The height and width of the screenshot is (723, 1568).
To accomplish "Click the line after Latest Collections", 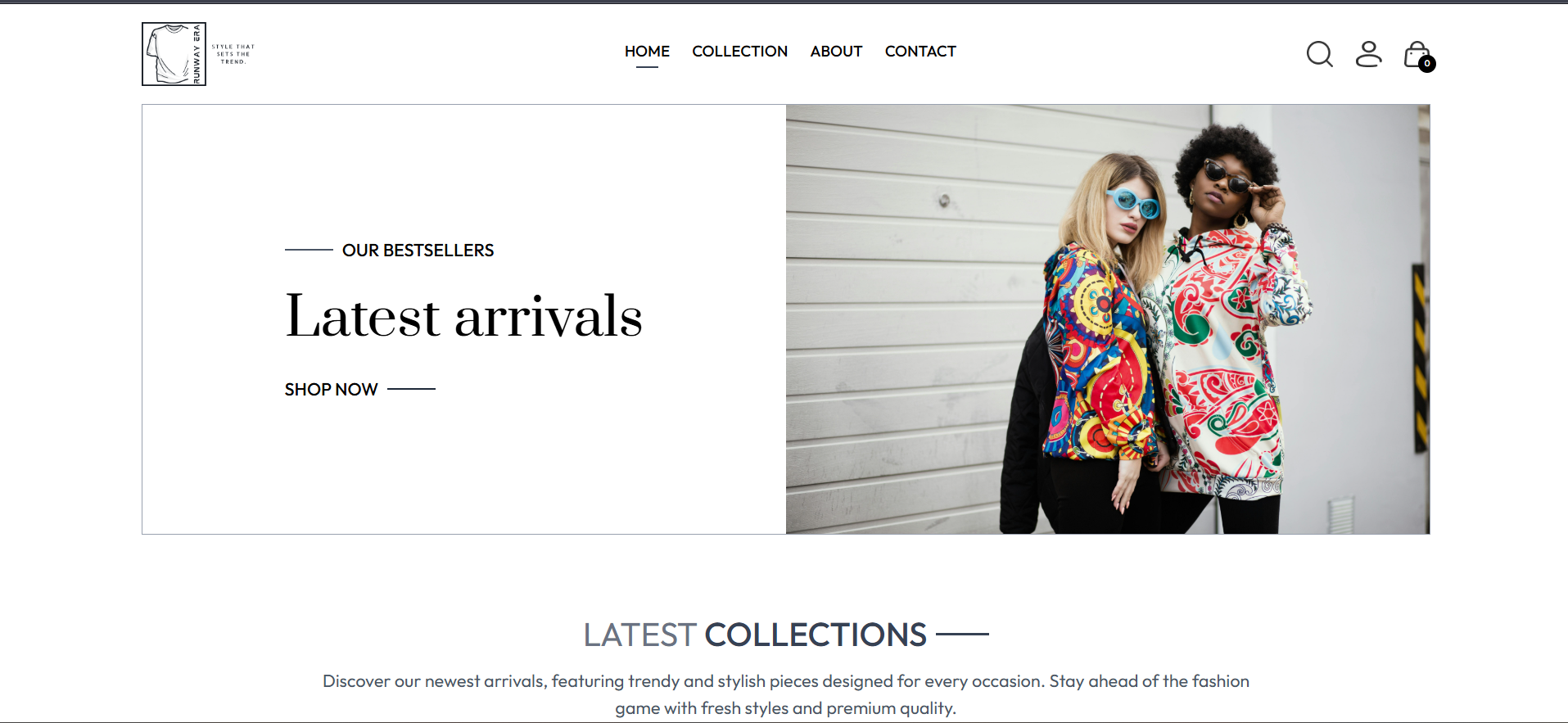I will [962, 634].
